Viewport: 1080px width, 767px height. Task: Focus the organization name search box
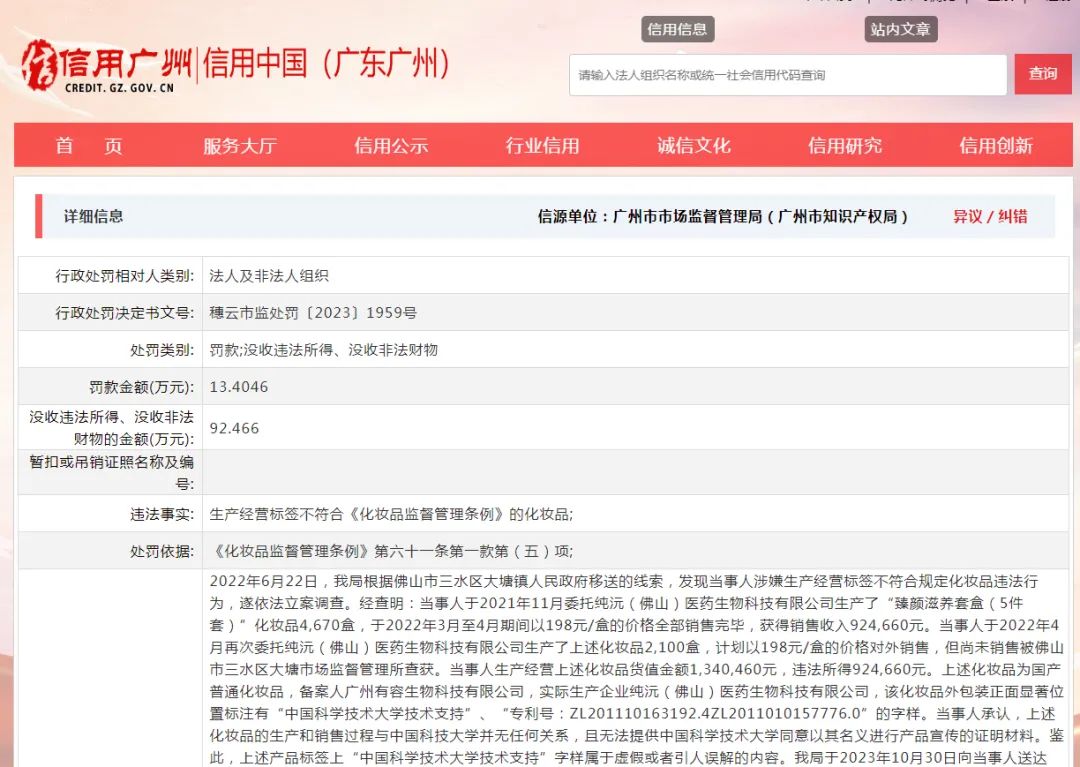[787, 75]
